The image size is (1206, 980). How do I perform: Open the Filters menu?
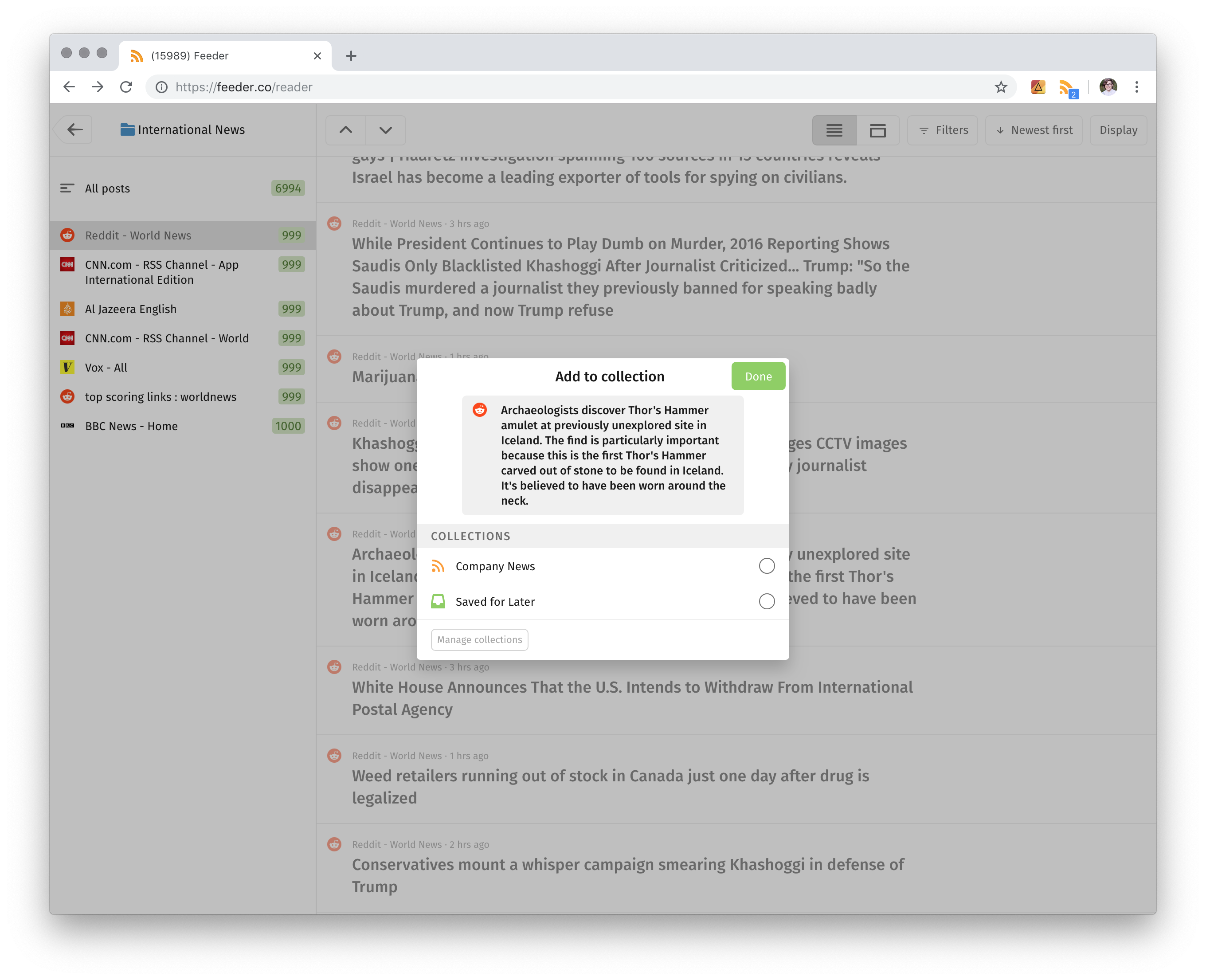(943, 130)
